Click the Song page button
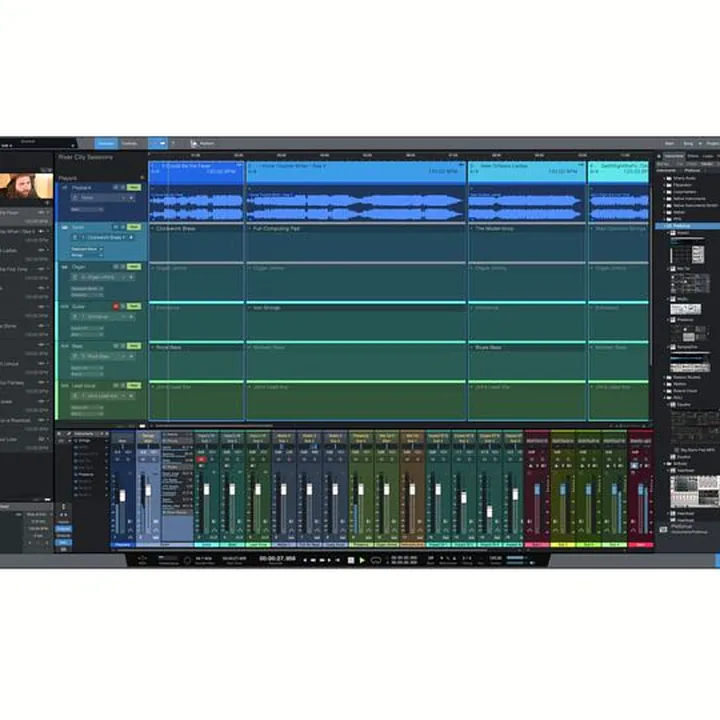 [688, 144]
